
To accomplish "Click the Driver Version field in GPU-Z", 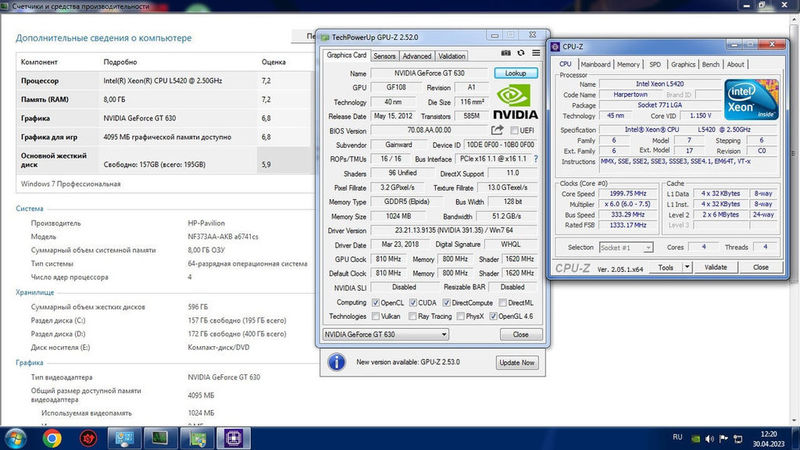I will click(x=454, y=231).
